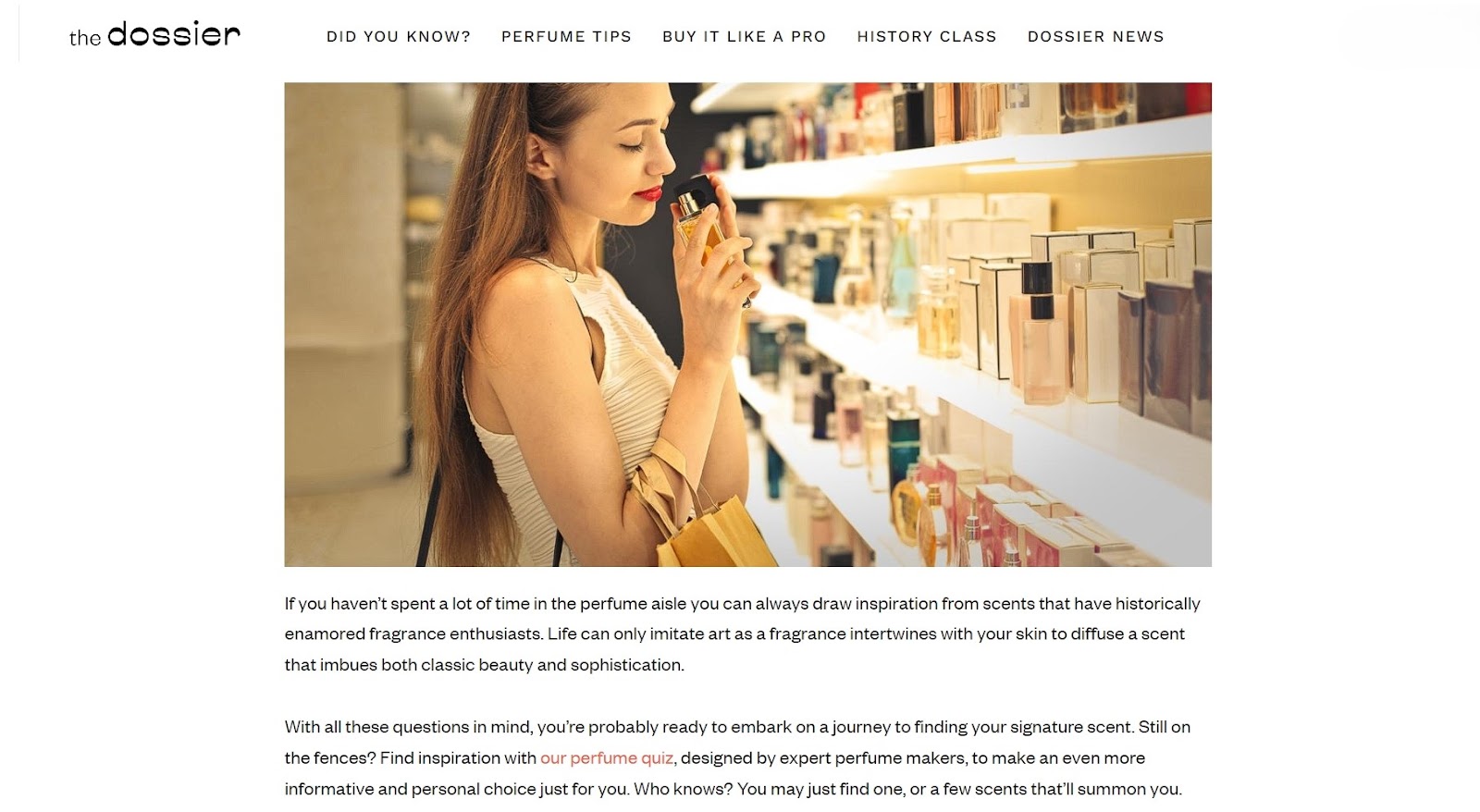Click the dossier logo
The width and height of the screenshot is (1480, 812).
pos(154,35)
